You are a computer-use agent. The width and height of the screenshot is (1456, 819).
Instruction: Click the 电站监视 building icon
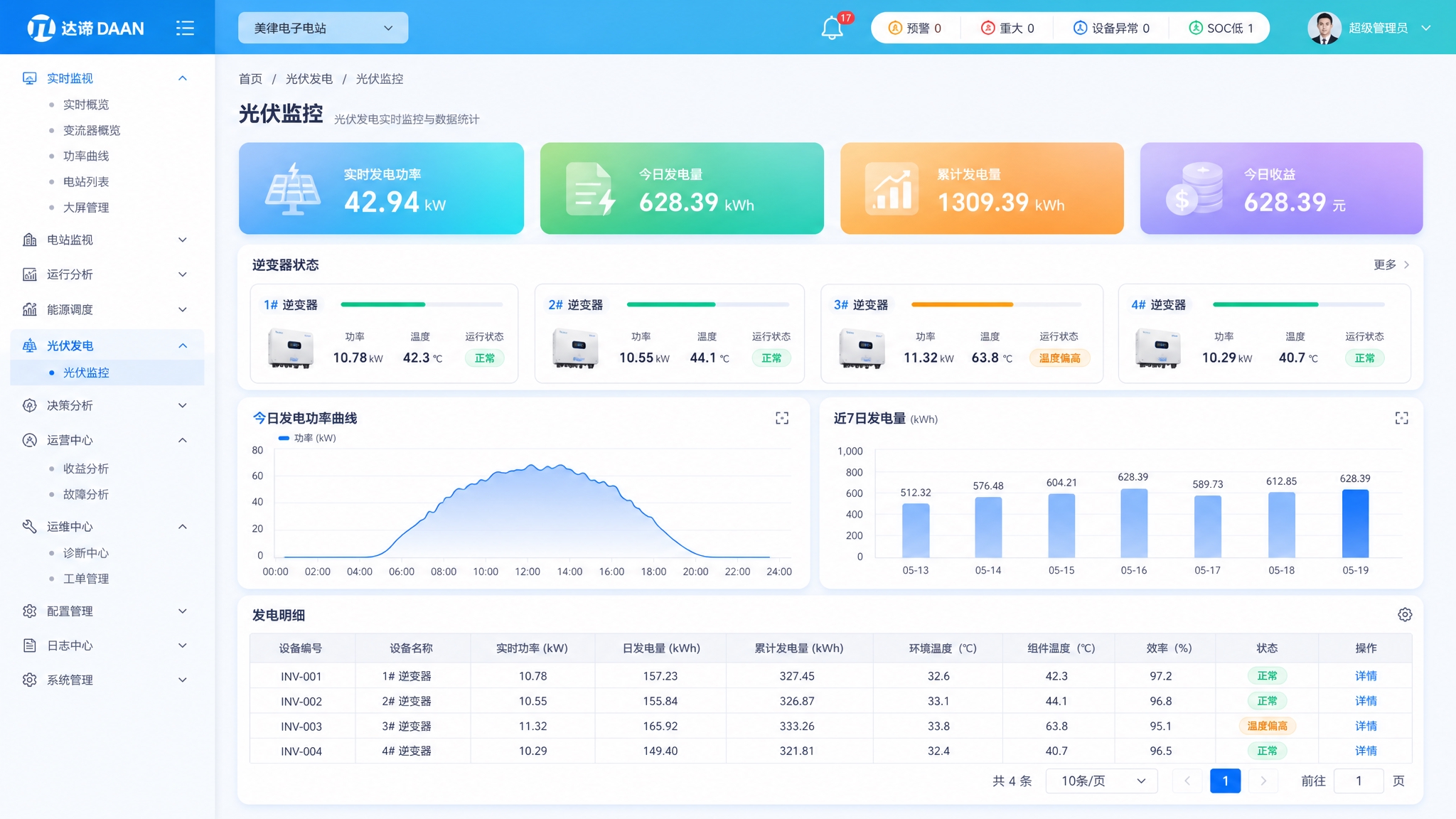pos(29,240)
